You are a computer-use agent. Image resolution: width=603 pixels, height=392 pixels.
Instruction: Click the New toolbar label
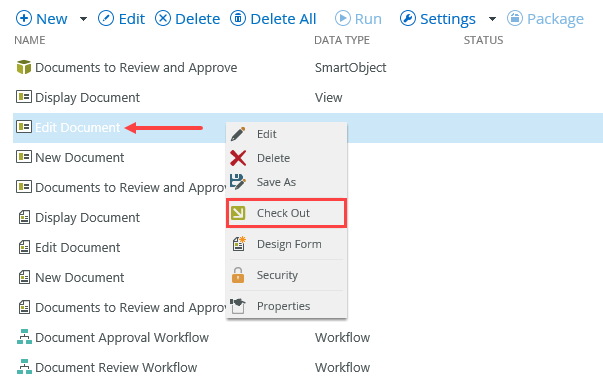(52, 18)
